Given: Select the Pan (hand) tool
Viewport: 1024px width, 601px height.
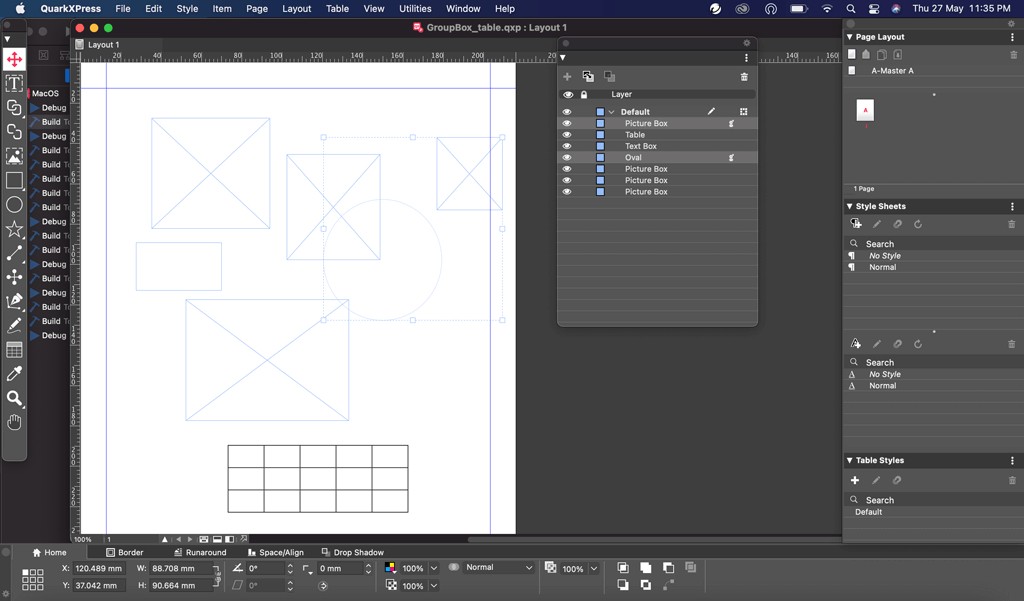Looking at the screenshot, I should click(14, 422).
